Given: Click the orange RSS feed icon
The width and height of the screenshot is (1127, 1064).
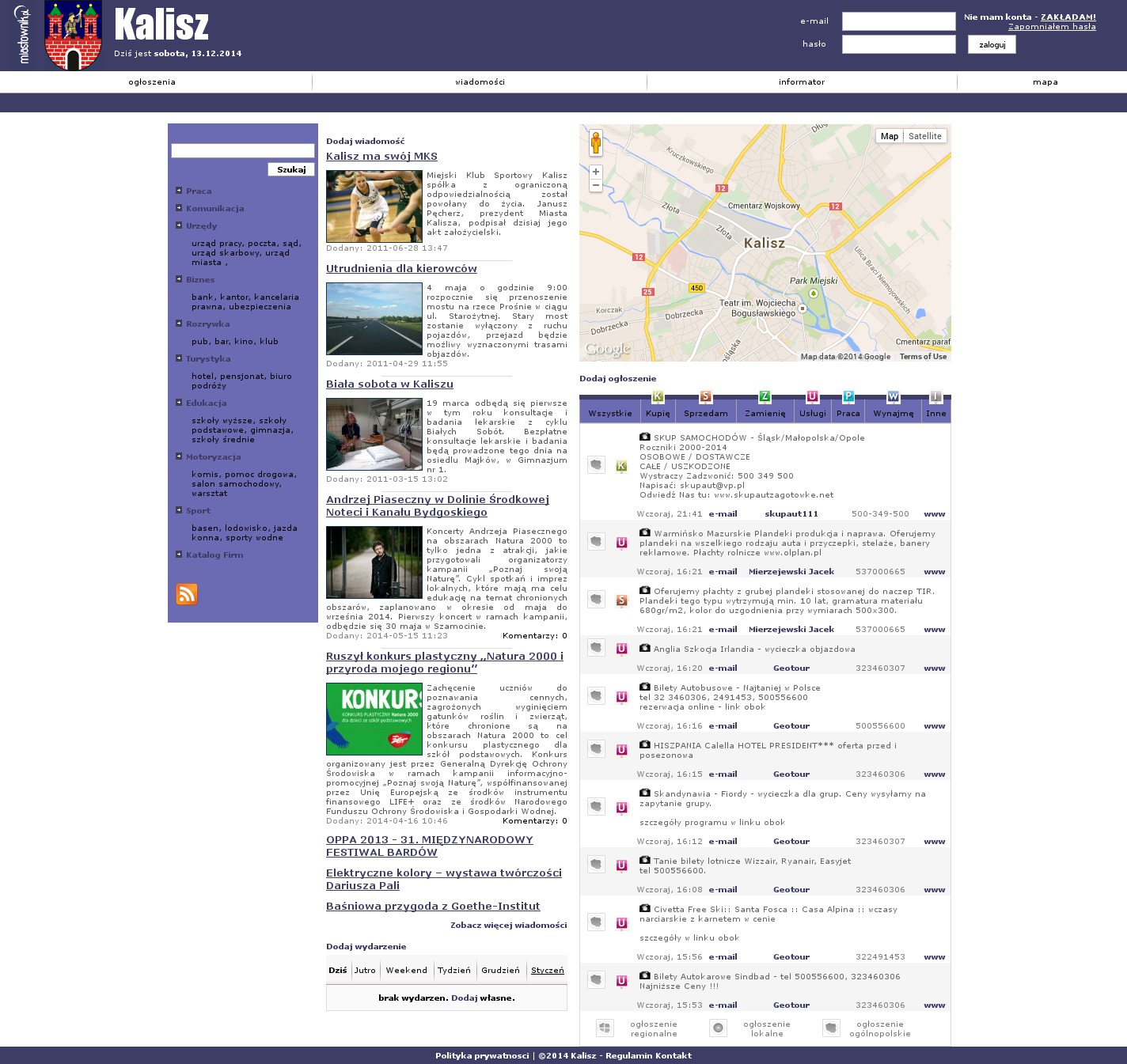Looking at the screenshot, I should coord(187,594).
